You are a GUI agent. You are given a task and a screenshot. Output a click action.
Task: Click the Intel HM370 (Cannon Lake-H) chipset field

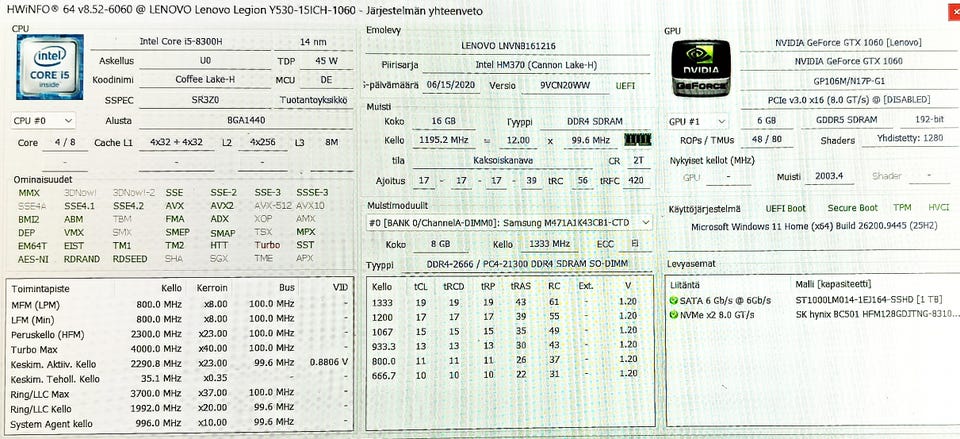point(536,65)
